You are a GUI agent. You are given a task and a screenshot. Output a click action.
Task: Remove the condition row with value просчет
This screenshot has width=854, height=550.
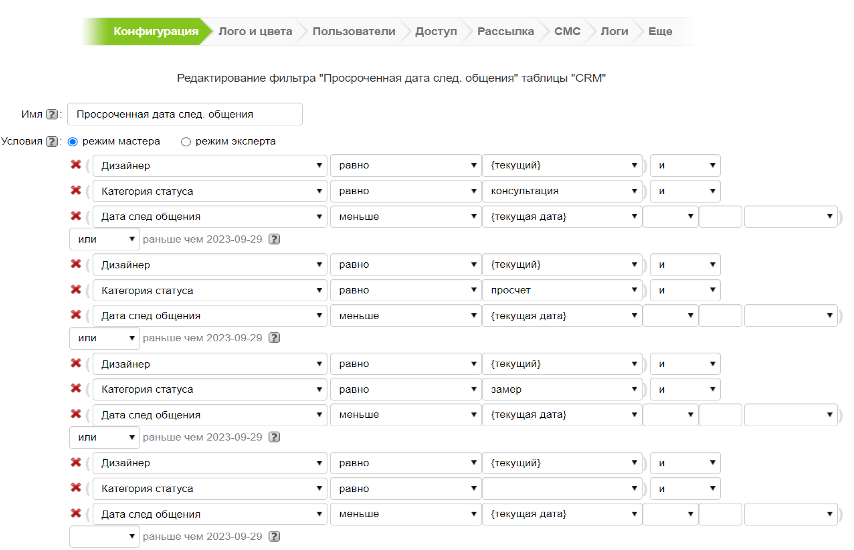click(76, 290)
